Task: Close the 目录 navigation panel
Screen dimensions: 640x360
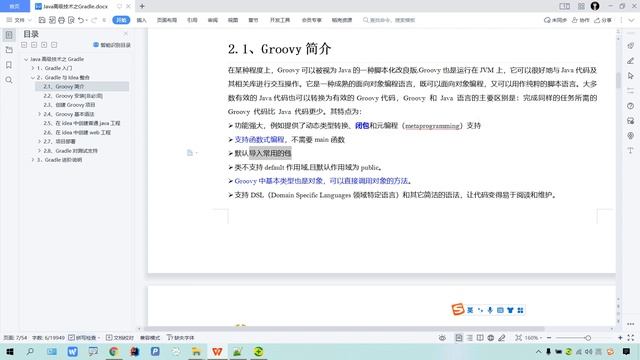Action: pyautogui.click(x=126, y=33)
